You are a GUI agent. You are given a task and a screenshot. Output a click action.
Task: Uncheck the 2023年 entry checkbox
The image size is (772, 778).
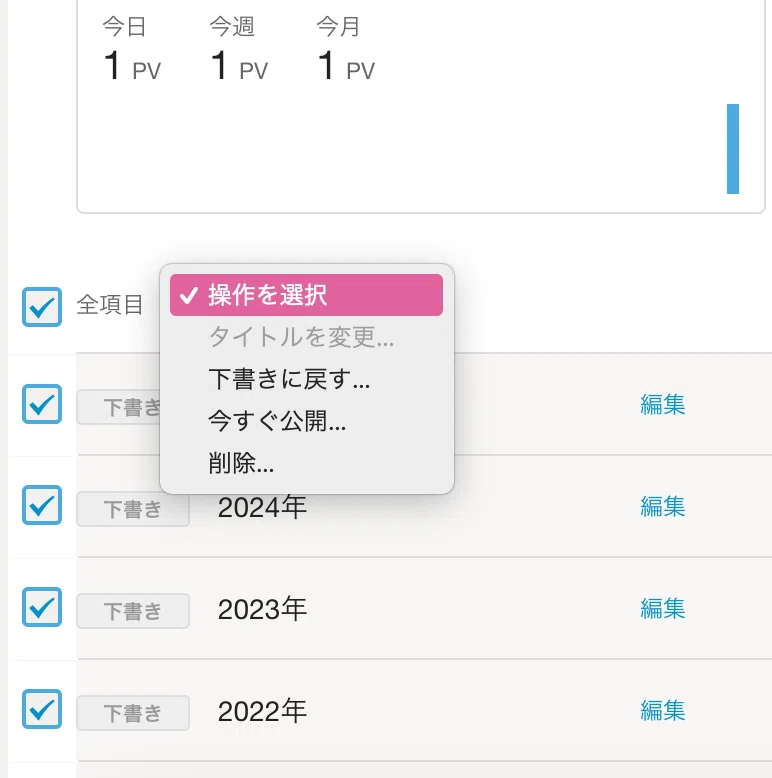point(42,607)
